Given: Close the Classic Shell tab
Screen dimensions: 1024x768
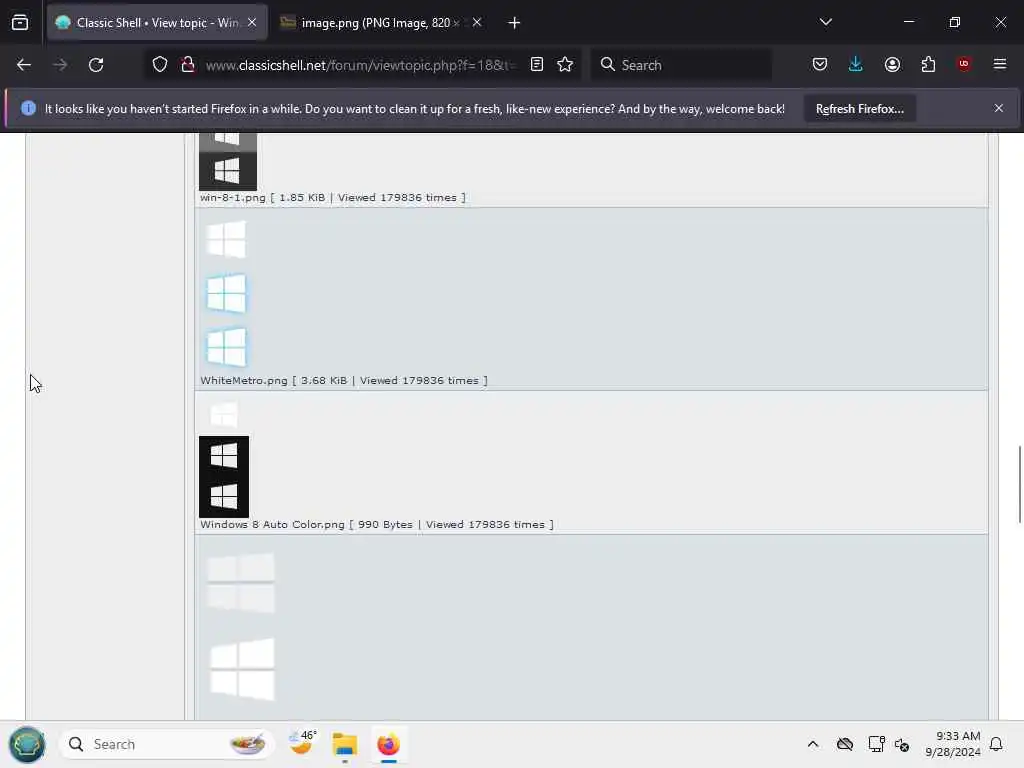Looking at the screenshot, I should [252, 23].
